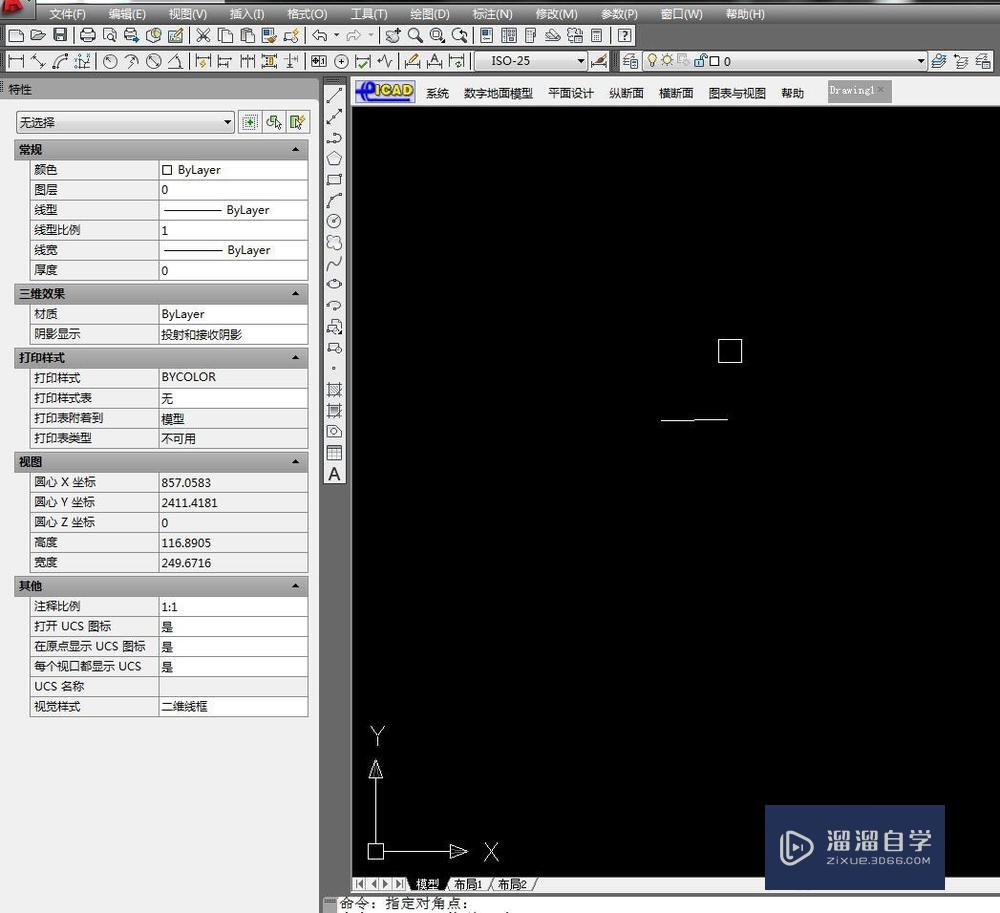Image resolution: width=1000 pixels, height=913 pixels.
Task: Toggle the layer freeze sun icon
Action: pos(666,60)
